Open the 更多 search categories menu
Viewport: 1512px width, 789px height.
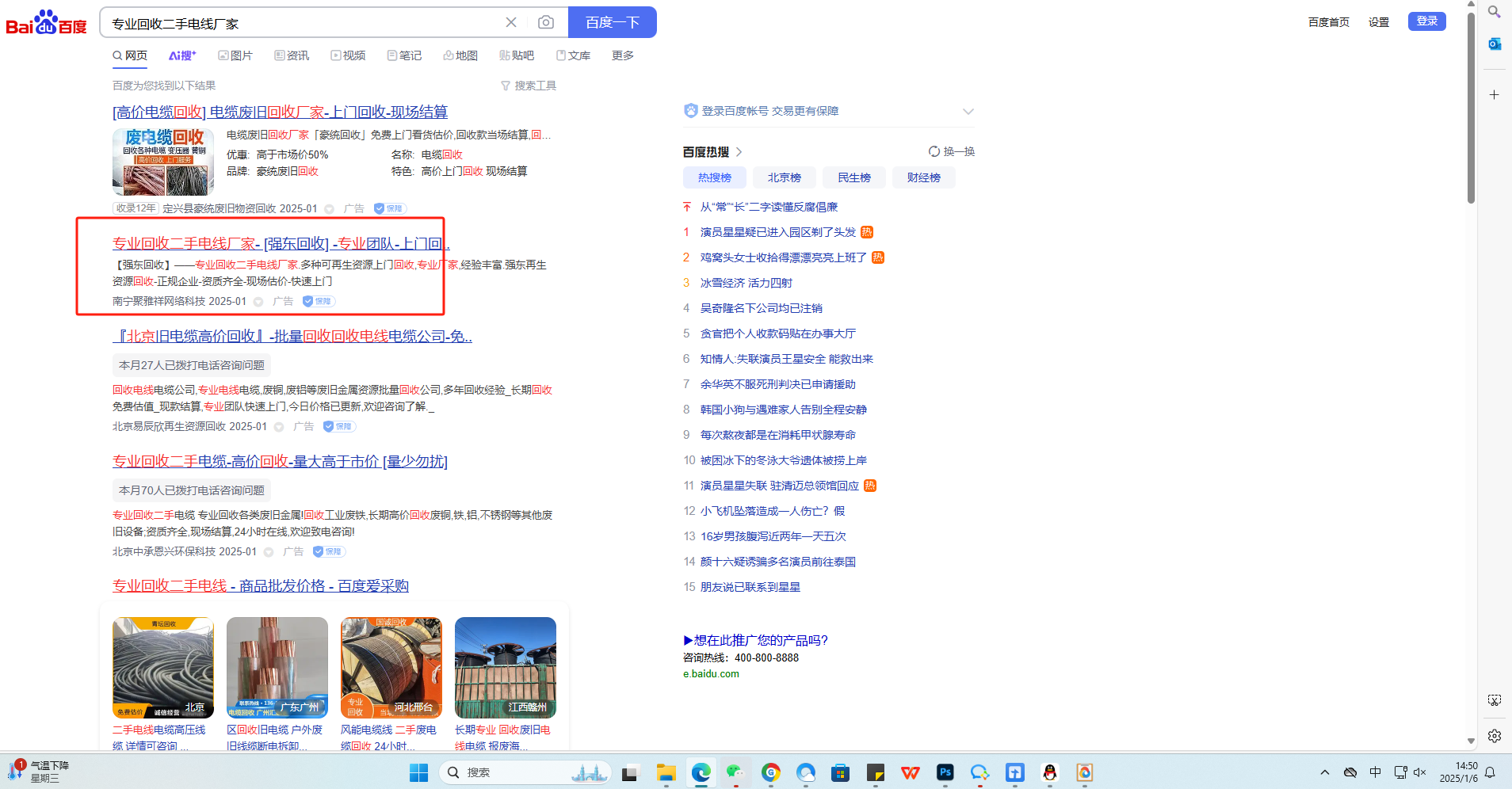[622, 55]
